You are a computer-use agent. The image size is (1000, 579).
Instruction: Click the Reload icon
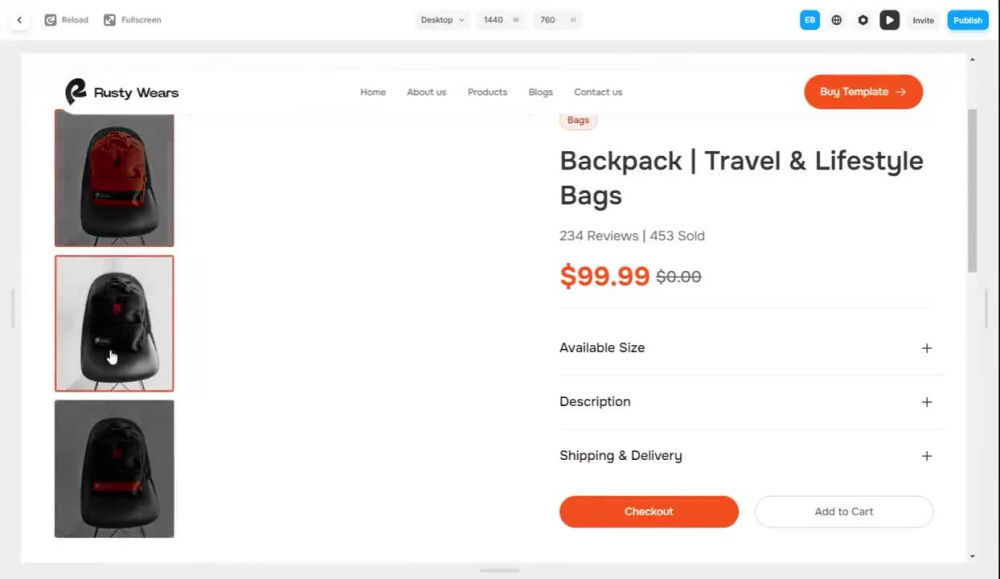(x=50, y=20)
